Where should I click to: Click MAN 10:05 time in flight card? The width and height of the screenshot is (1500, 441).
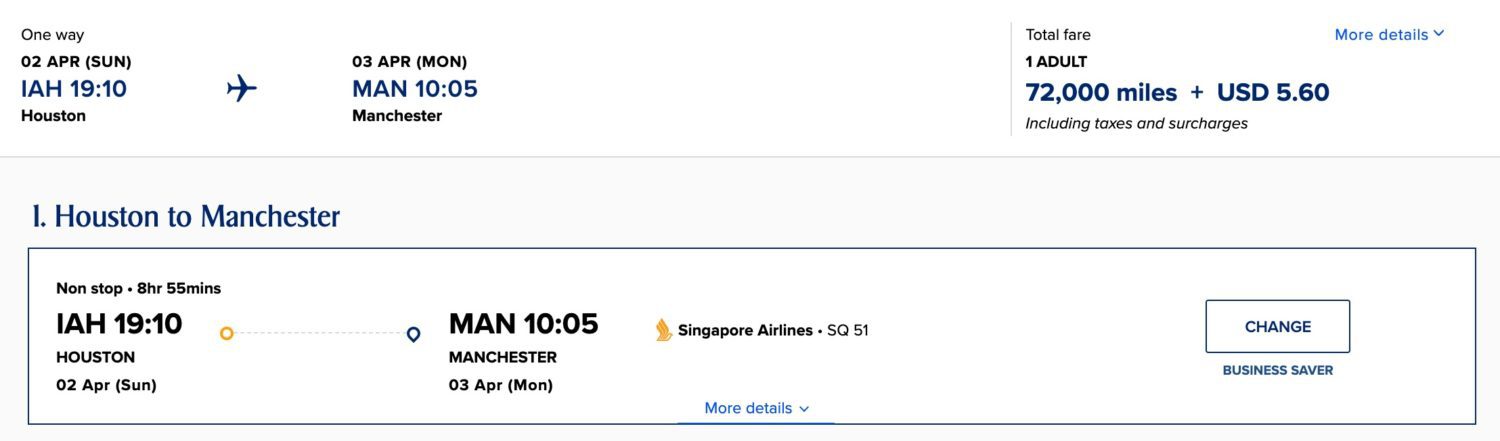(x=523, y=324)
